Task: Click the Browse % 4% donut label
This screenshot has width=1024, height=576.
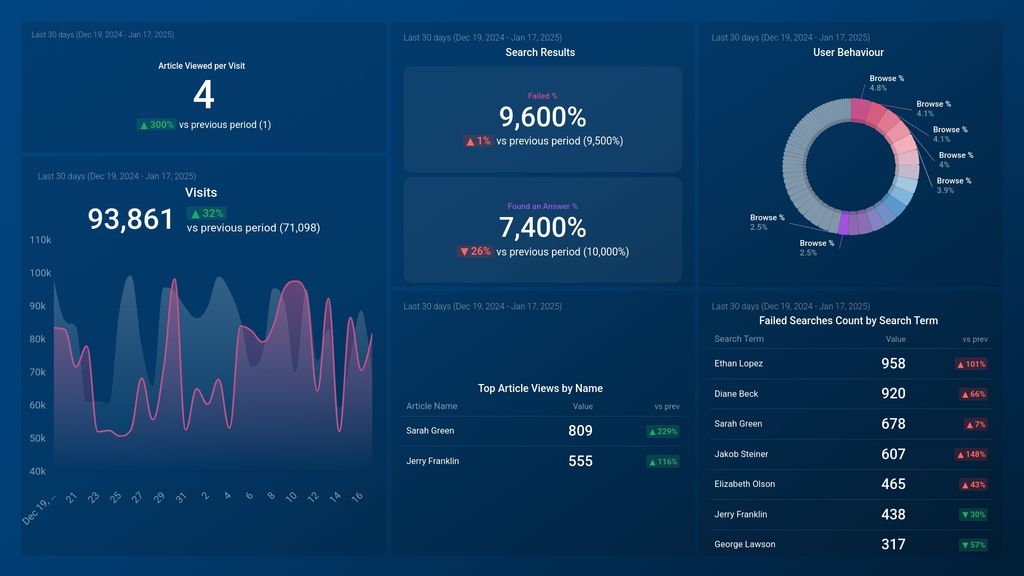Action: pos(955,160)
